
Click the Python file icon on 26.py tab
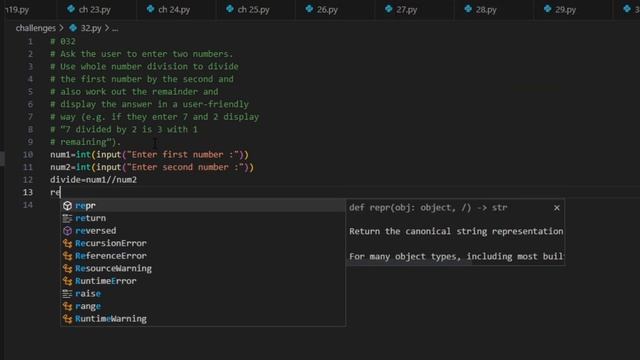coord(309,9)
